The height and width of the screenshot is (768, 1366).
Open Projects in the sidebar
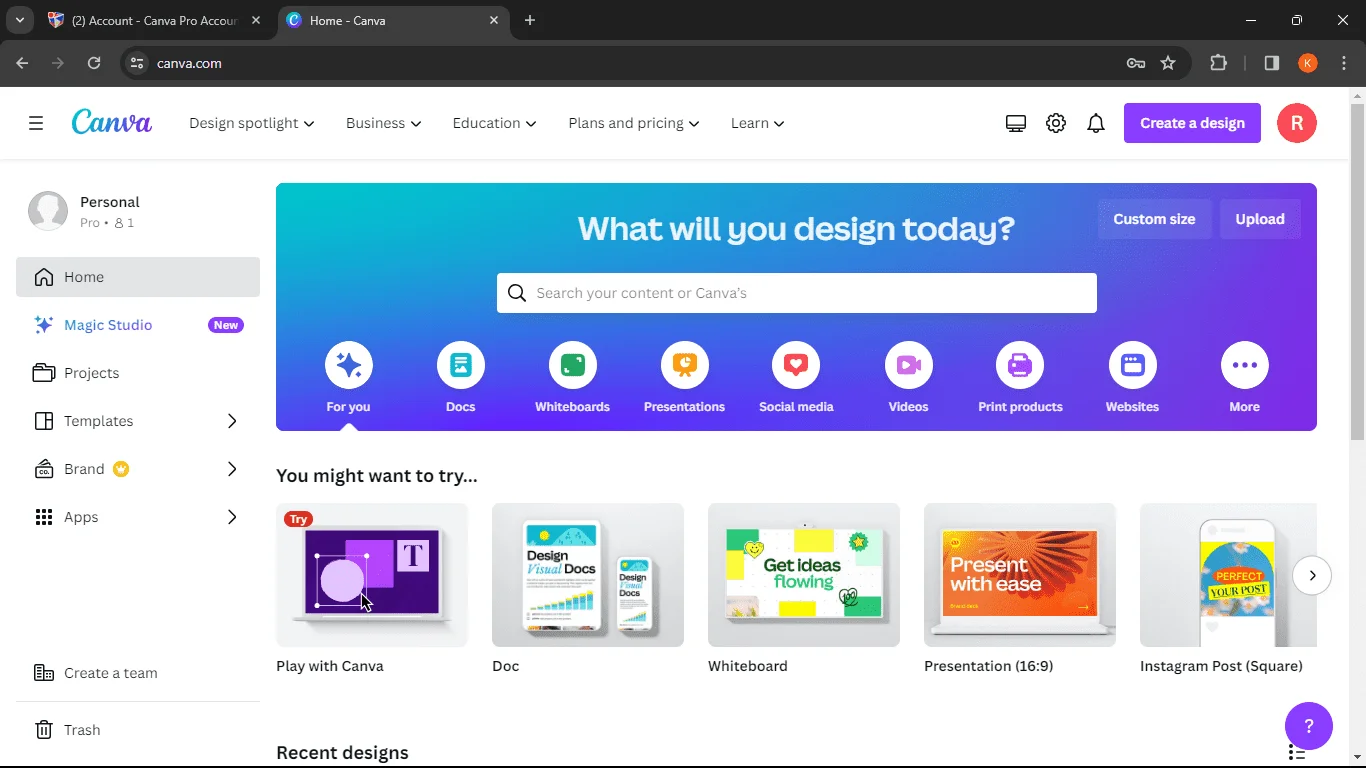138,373
